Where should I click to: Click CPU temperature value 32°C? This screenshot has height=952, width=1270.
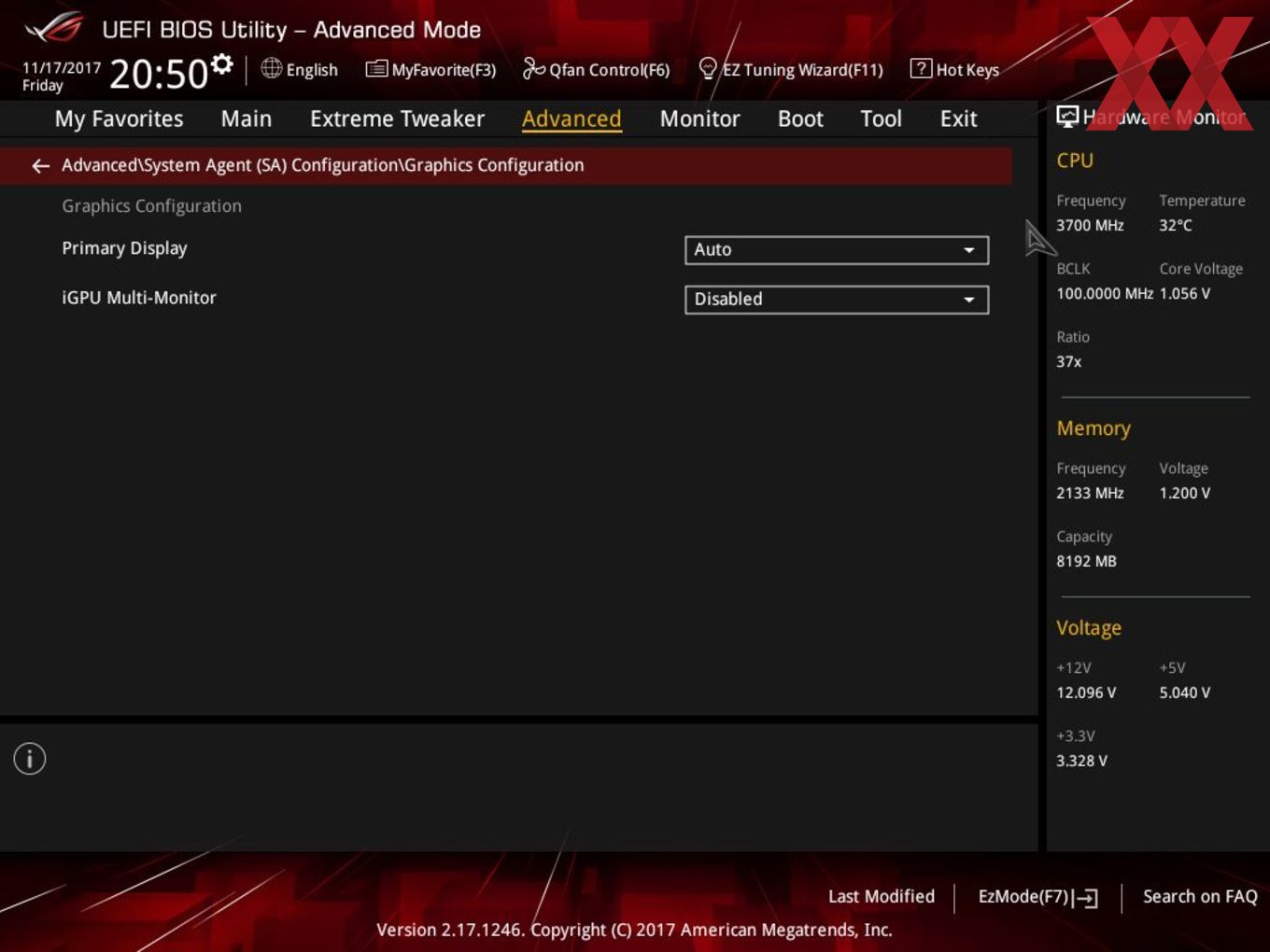point(1176,225)
